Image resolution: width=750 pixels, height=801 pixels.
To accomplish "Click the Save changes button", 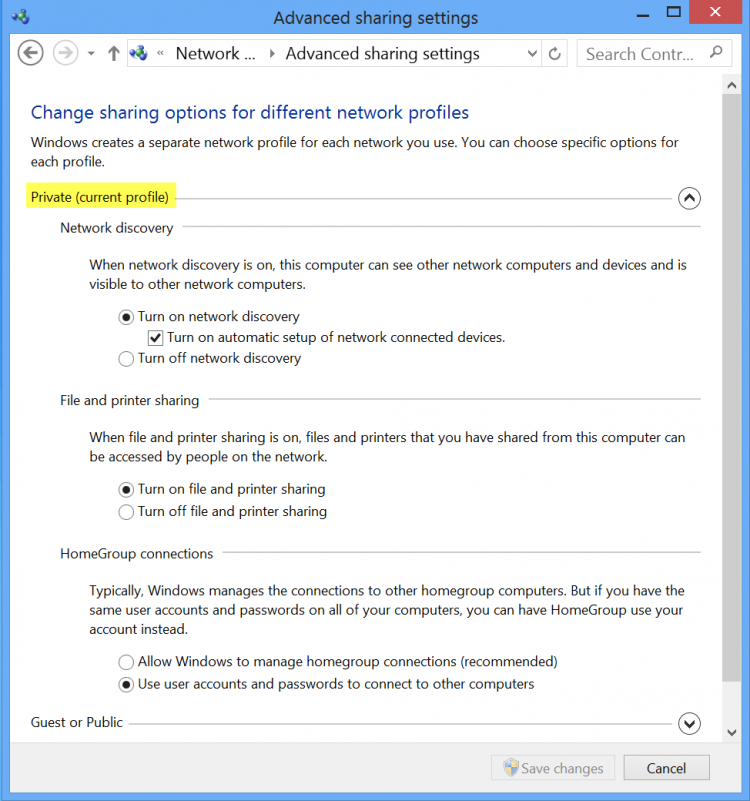I will click(553, 768).
